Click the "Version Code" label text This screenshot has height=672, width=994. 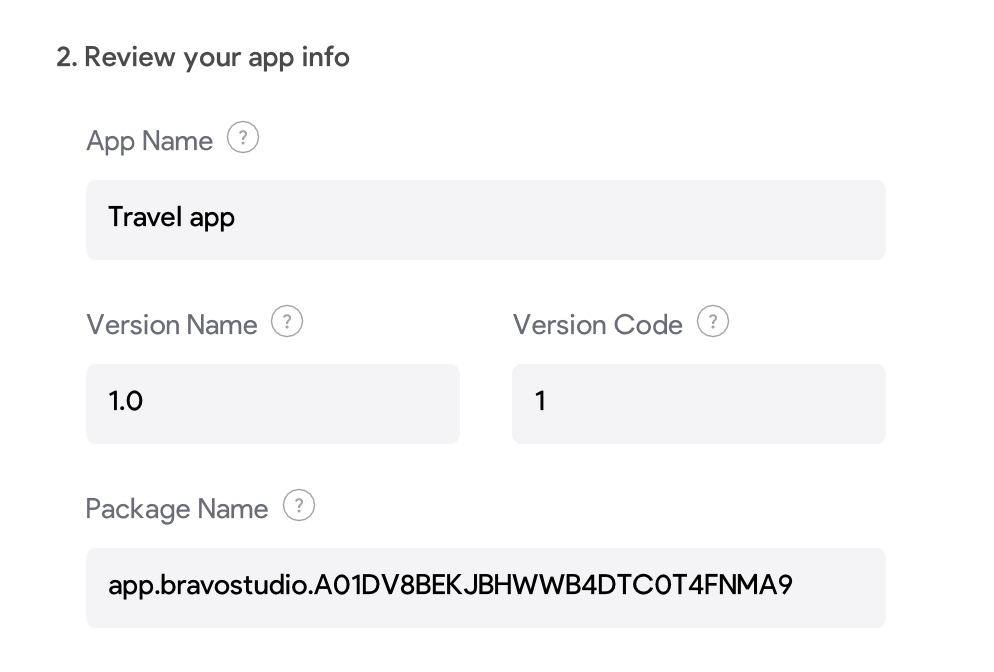[598, 325]
